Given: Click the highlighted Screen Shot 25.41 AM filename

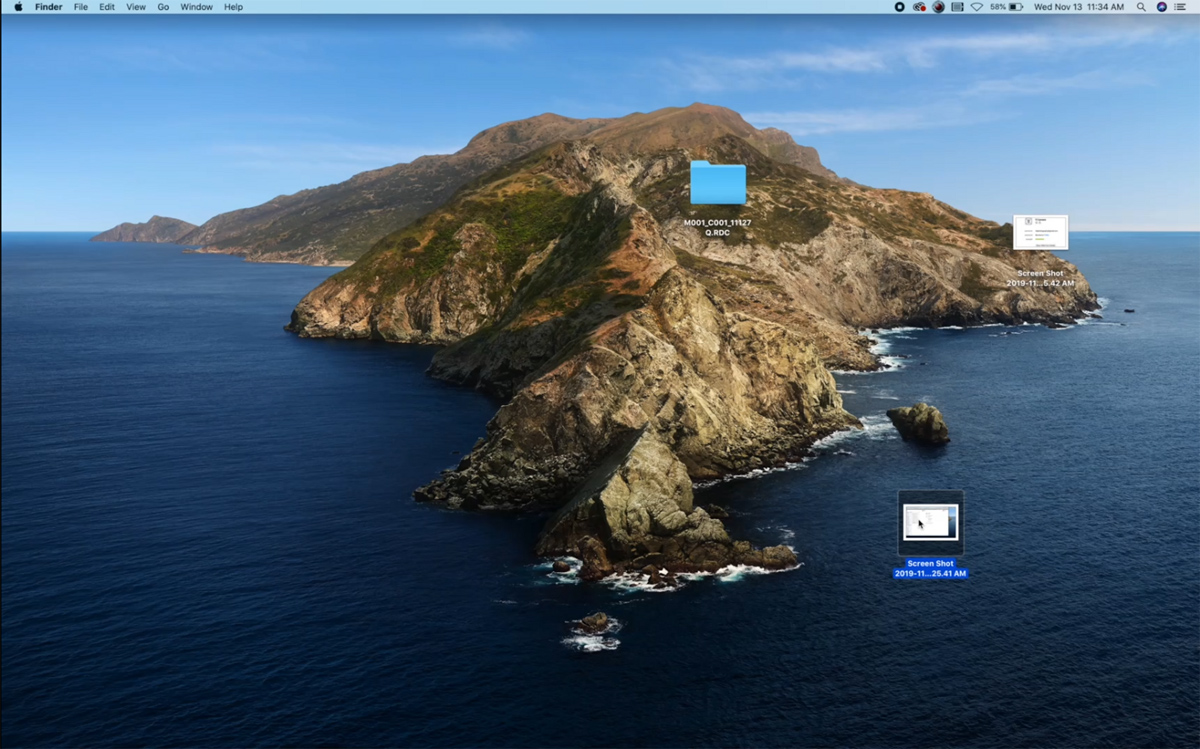Looking at the screenshot, I should (931, 568).
